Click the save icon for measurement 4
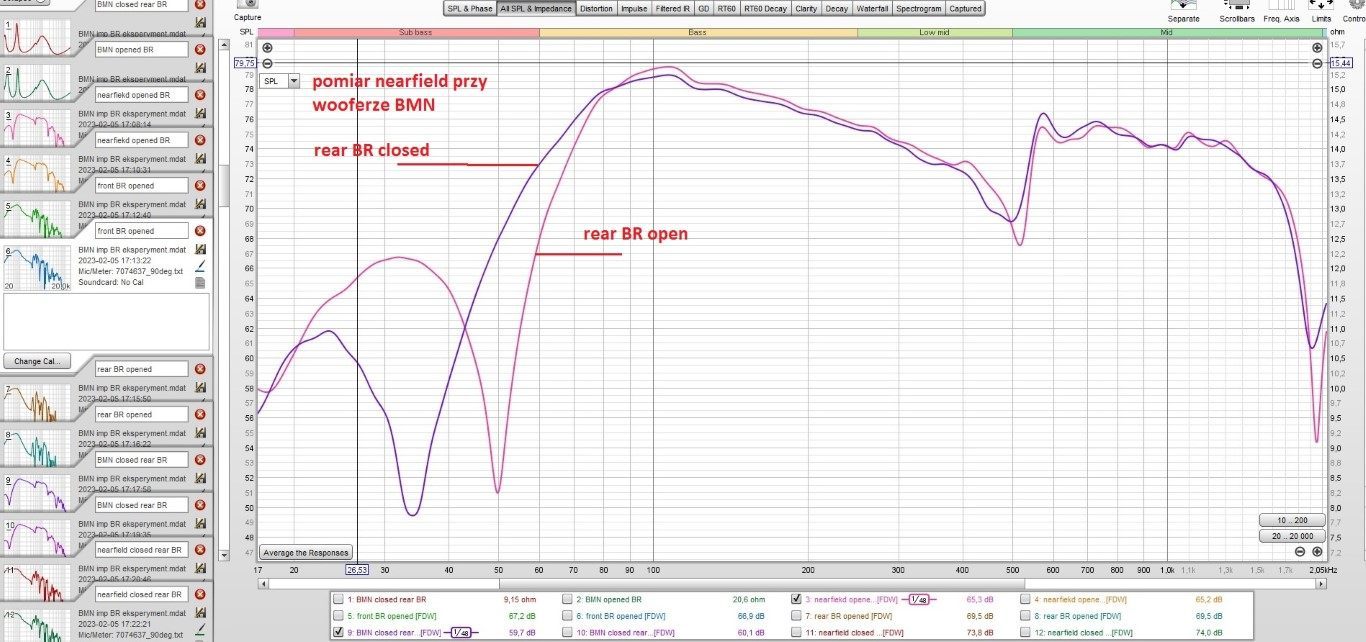The width and height of the screenshot is (1366, 642). pyautogui.click(x=200, y=158)
